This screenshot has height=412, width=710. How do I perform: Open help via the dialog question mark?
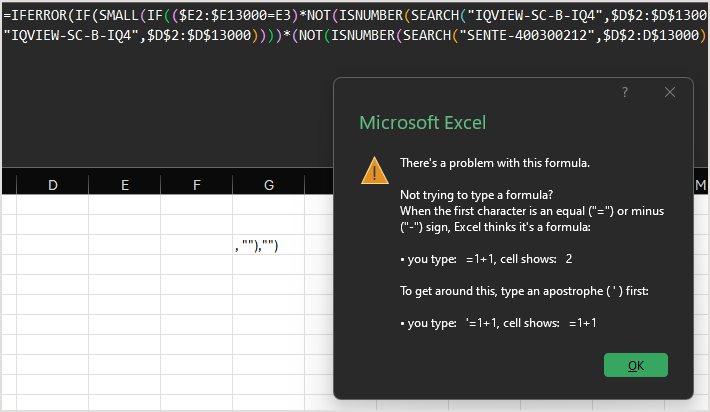coord(625,92)
